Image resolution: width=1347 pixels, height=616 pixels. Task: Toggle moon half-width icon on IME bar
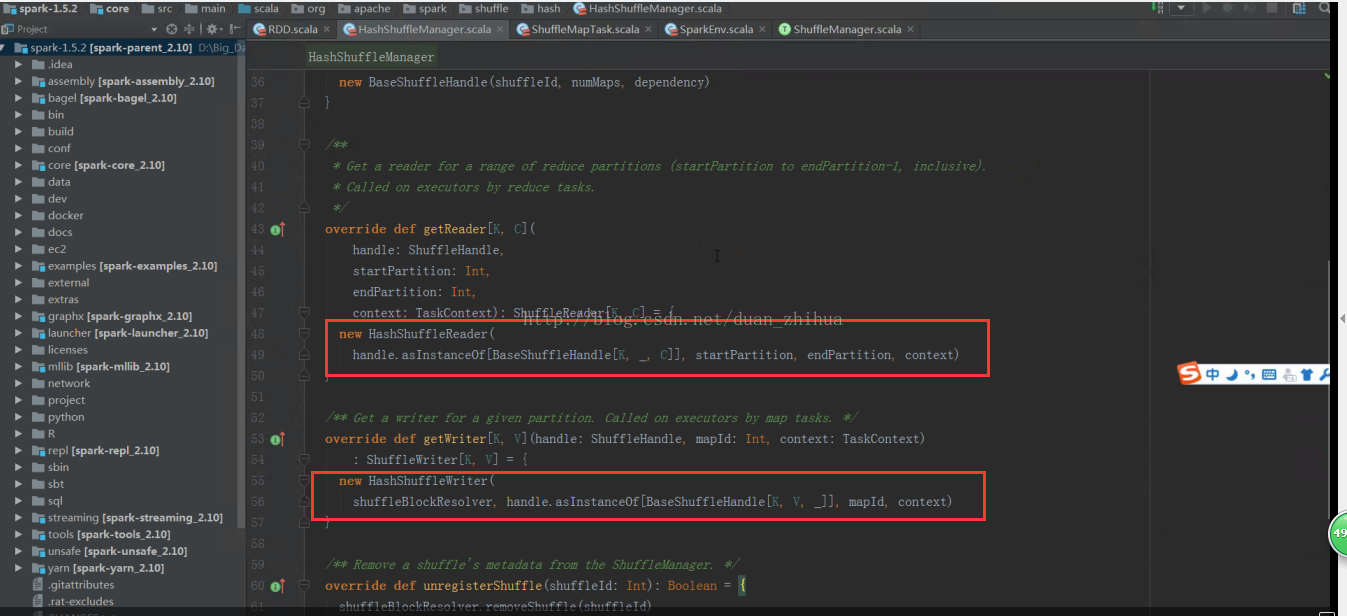[1232, 375]
